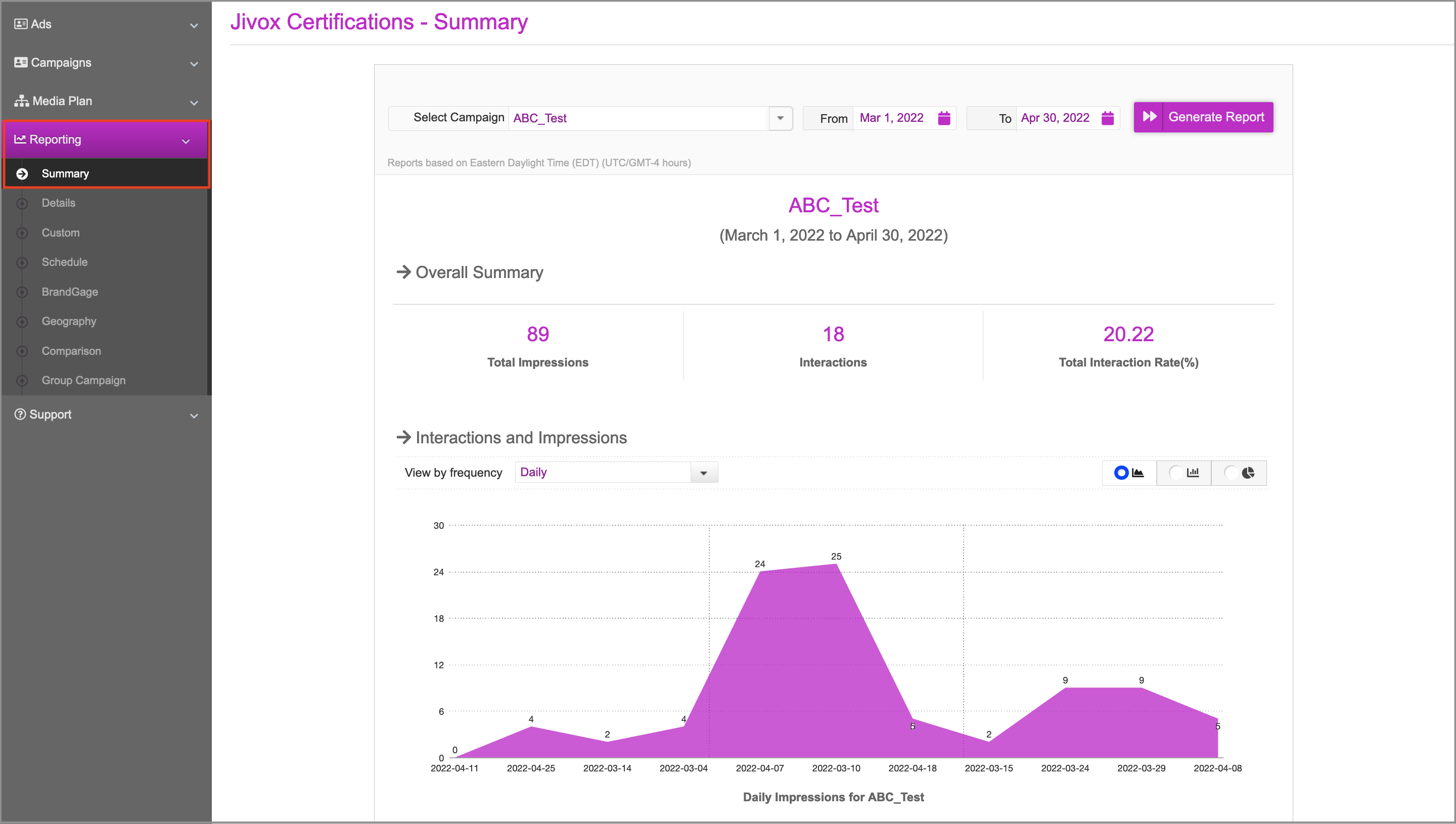Open the Details report page
The height and width of the screenshot is (824, 1456).
(58, 203)
